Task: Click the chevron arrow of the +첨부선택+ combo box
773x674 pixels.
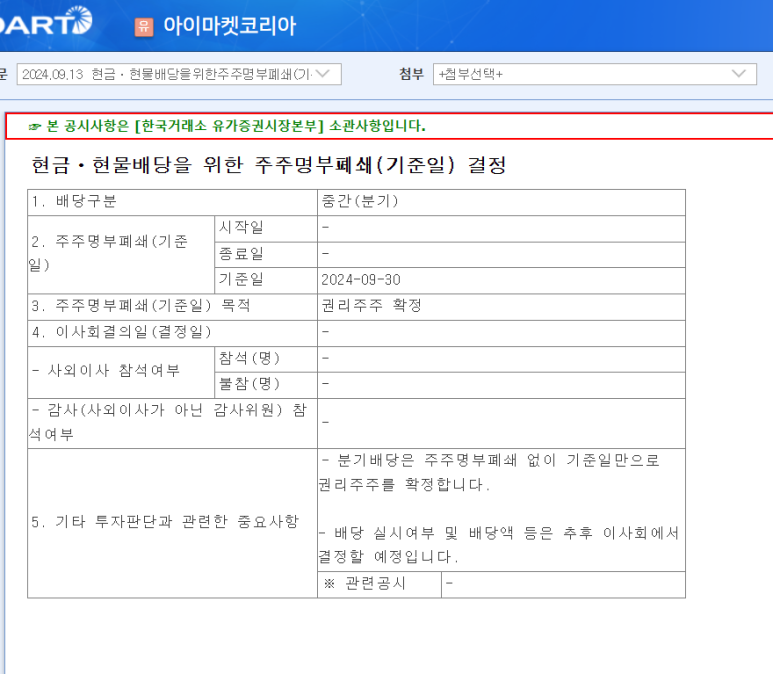Action: tap(741, 74)
